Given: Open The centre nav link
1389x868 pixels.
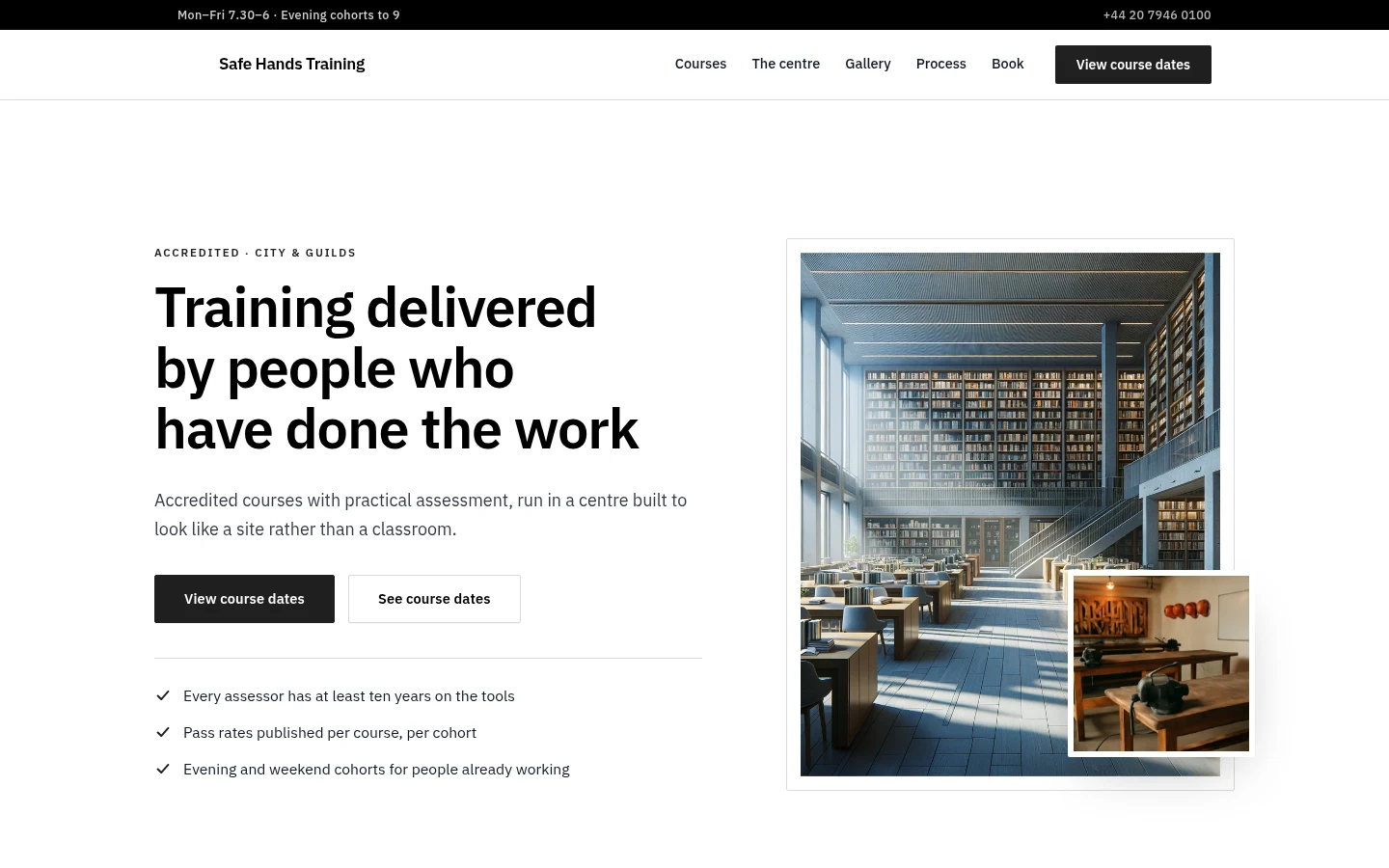Looking at the screenshot, I should pyautogui.click(x=785, y=64).
